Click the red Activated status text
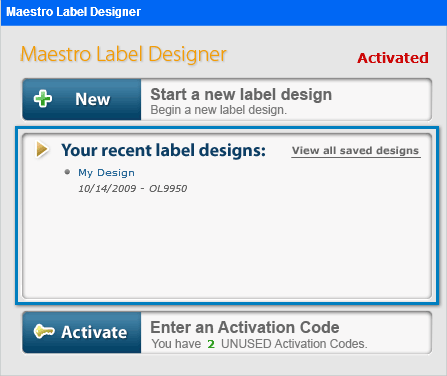The image size is (447, 376). (393, 58)
